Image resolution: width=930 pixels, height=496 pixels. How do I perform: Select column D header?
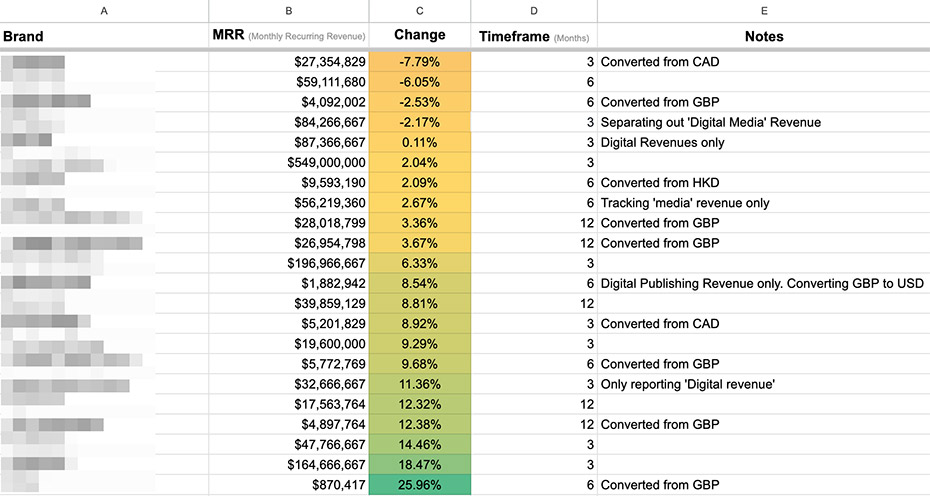[x=534, y=11]
